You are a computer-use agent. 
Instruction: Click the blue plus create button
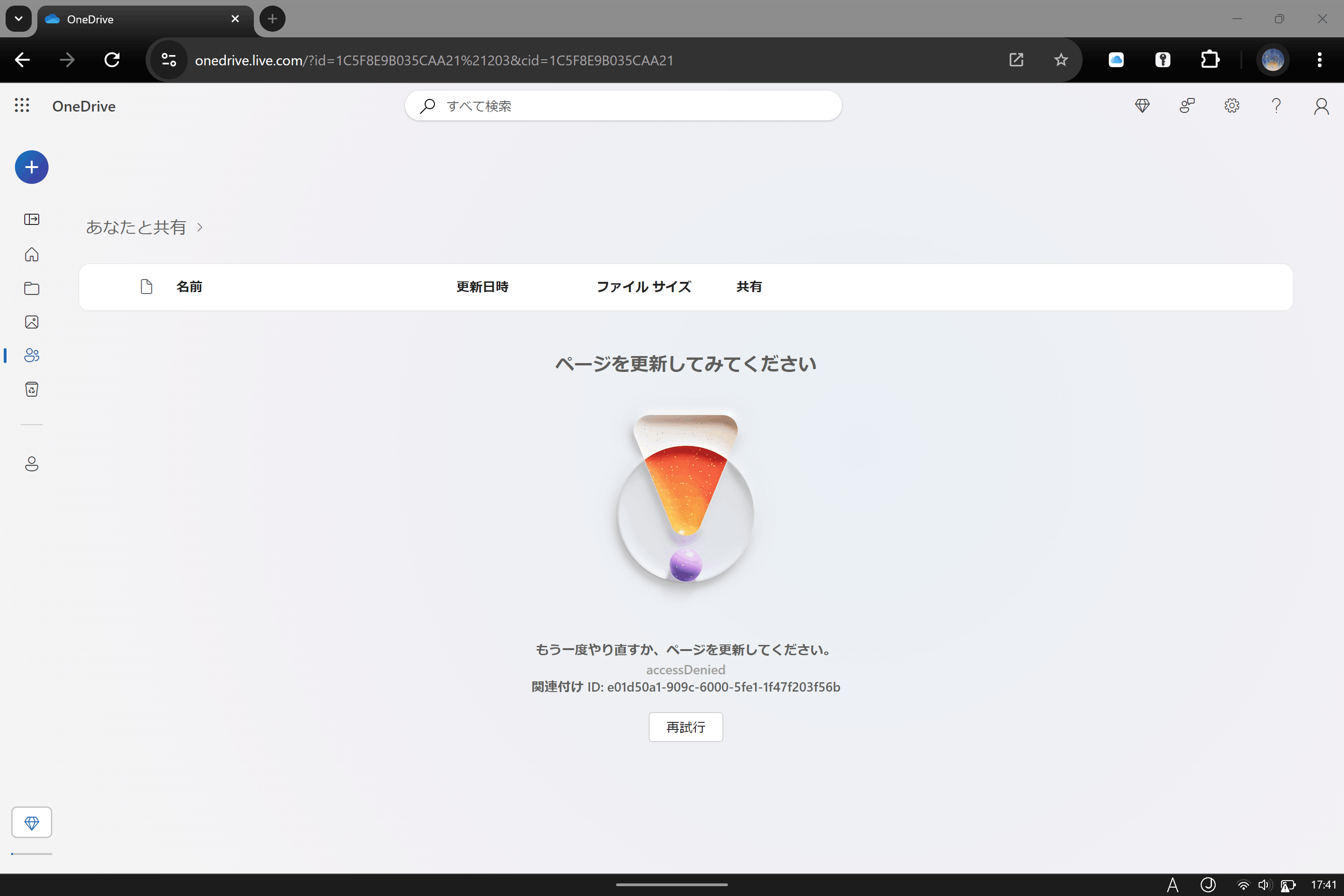click(31, 167)
